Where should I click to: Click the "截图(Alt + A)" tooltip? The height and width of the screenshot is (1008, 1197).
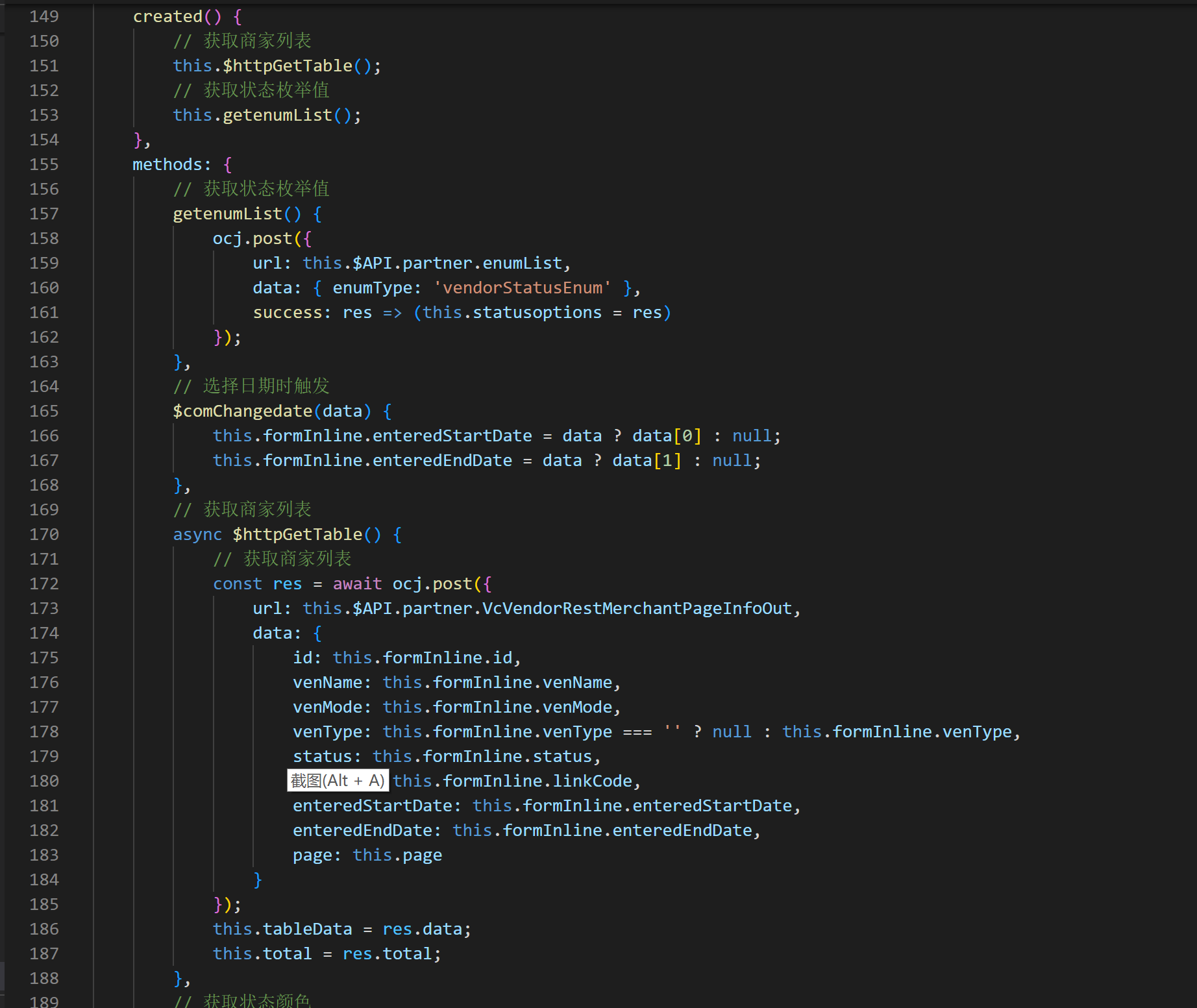[x=338, y=781]
